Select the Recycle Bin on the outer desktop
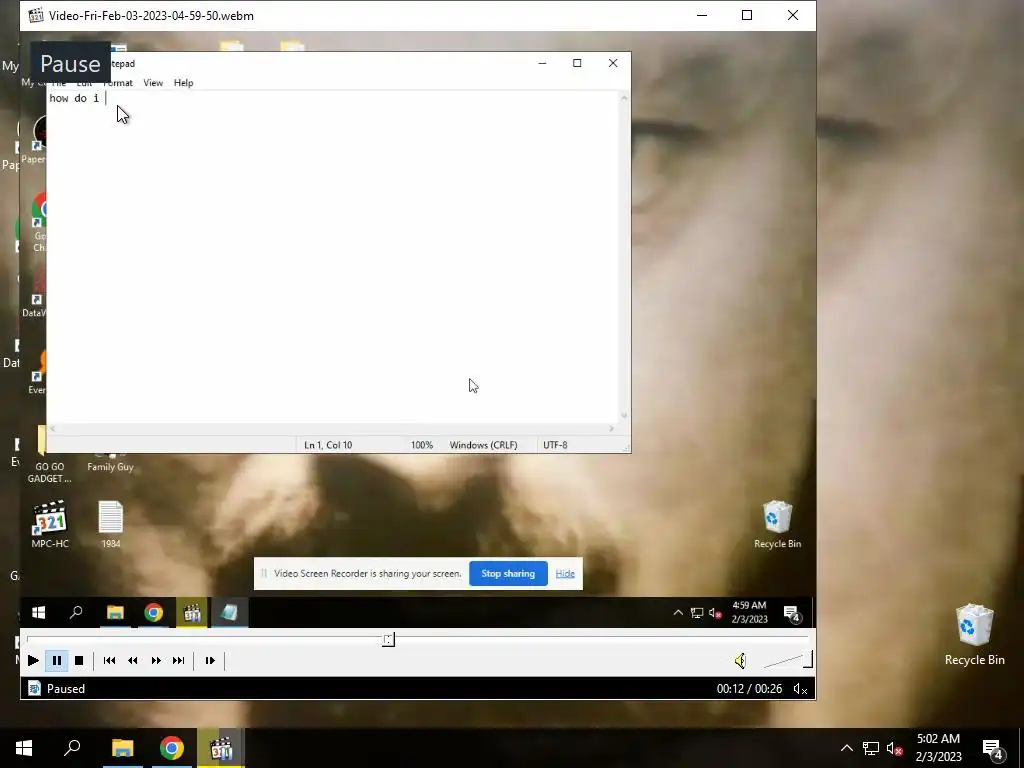This screenshot has width=1024, height=768. pos(974,635)
